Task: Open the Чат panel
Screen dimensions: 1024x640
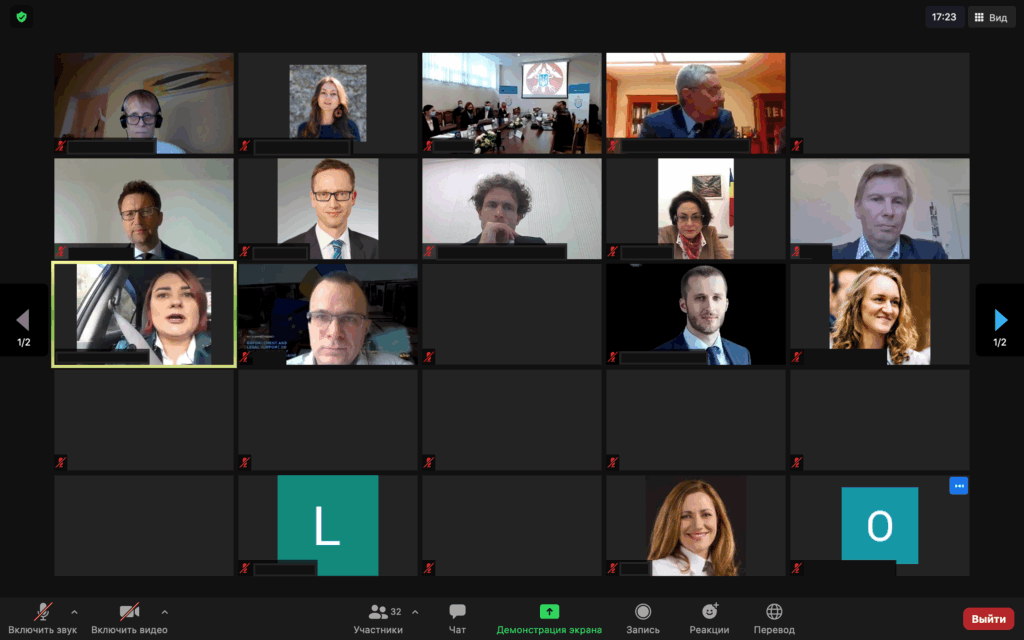Action: (457, 618)
